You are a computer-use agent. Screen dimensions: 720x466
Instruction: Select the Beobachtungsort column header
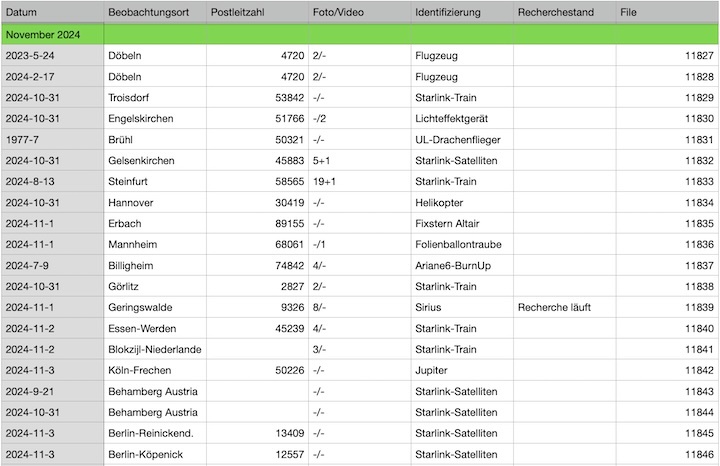click(x=150, y=12)
